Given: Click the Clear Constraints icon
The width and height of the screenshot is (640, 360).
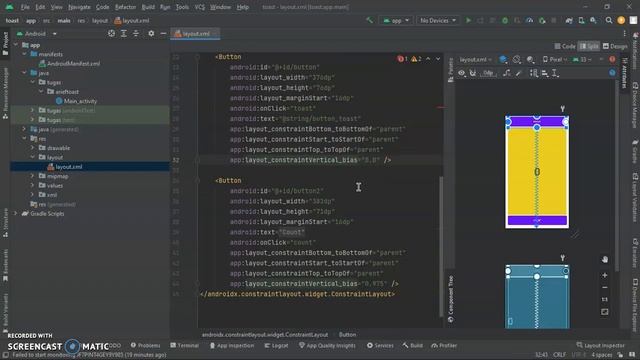Looking at the screenshot, I should point(507,73).
